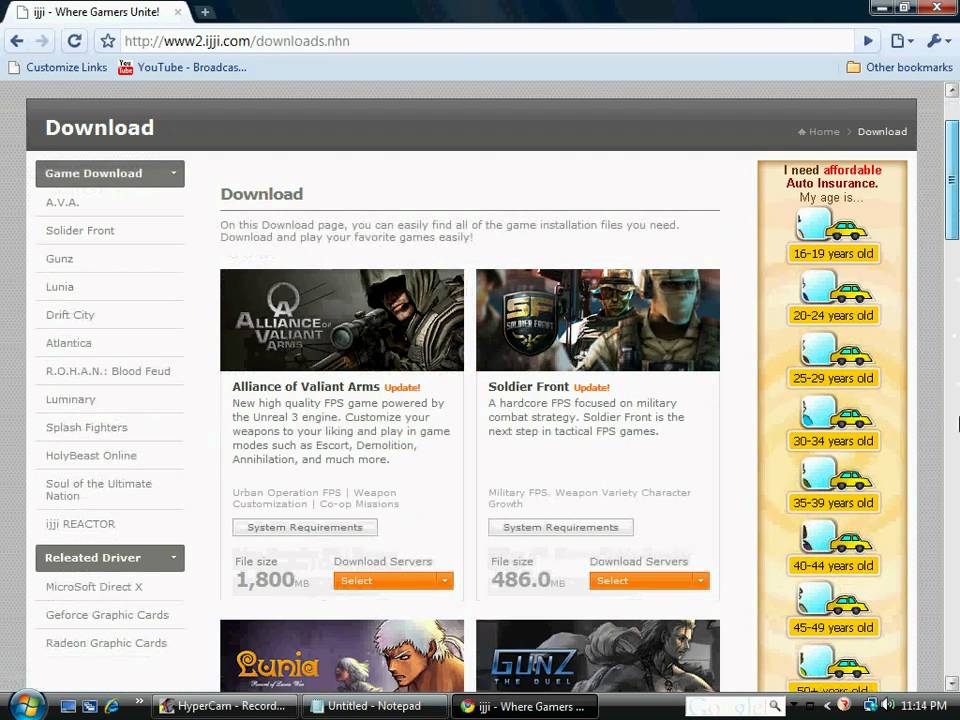Open the YouTube - Broadcast bookmark

click(182, 67)
